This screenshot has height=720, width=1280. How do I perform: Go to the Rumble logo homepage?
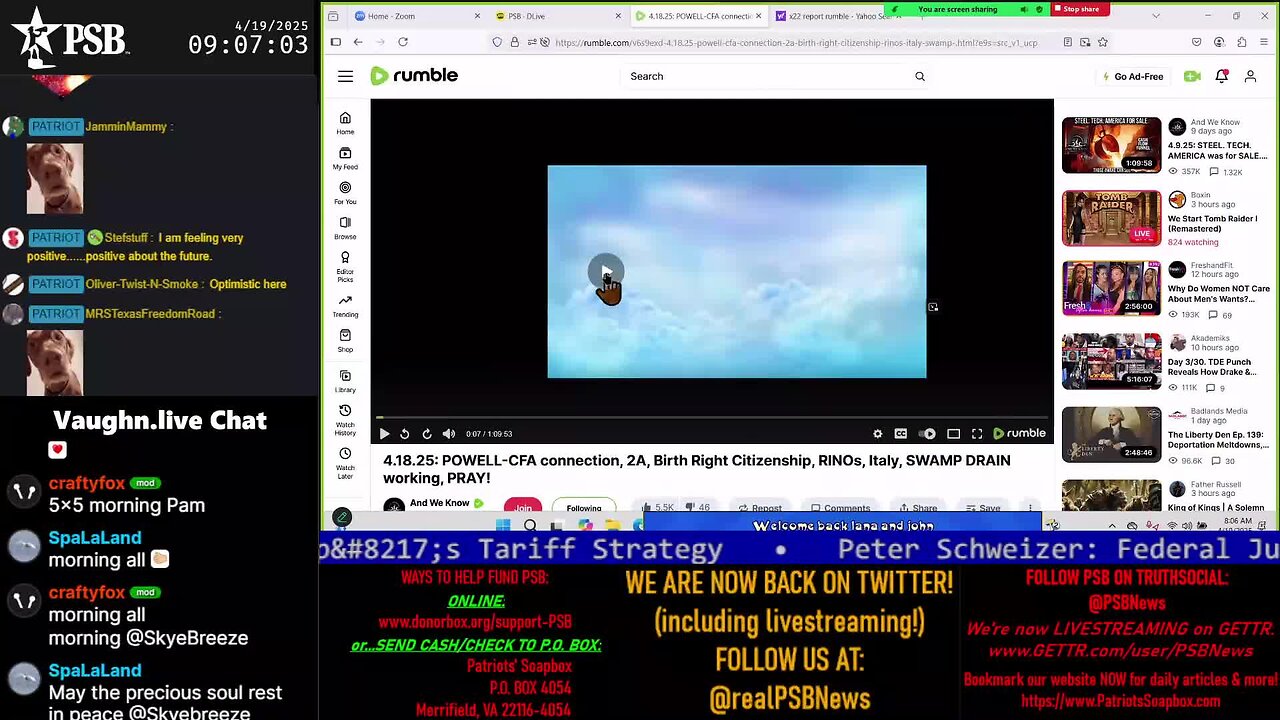point(414,76)
